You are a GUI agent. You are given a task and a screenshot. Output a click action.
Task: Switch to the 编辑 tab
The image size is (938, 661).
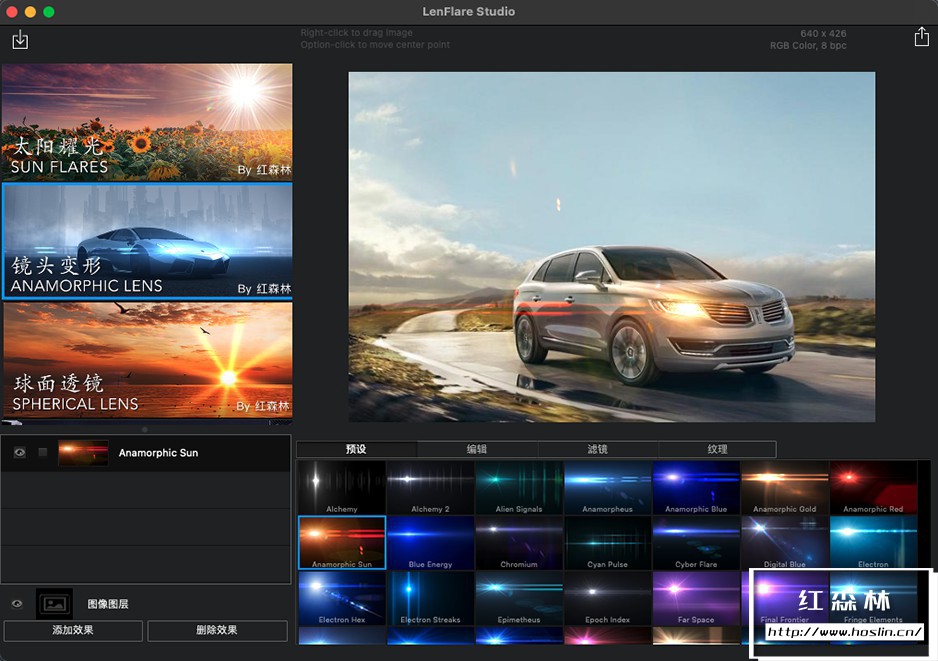[x=477, y=450]
